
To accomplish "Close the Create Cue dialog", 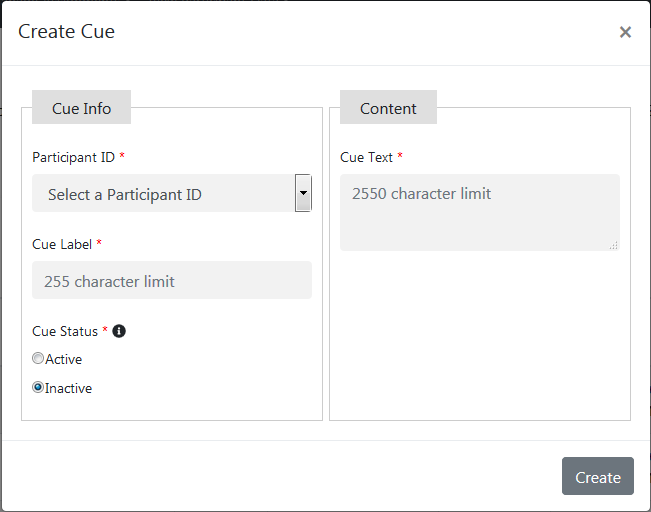I will (x=625, y=32).
